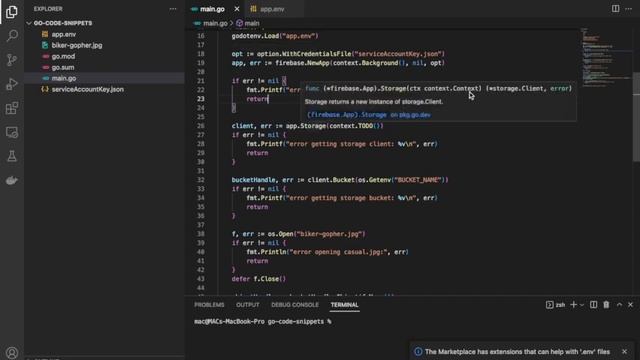The width and height of the screenshot is (640, 360).
Task: Click the defer f.Close() line
Action: [259, 279]
